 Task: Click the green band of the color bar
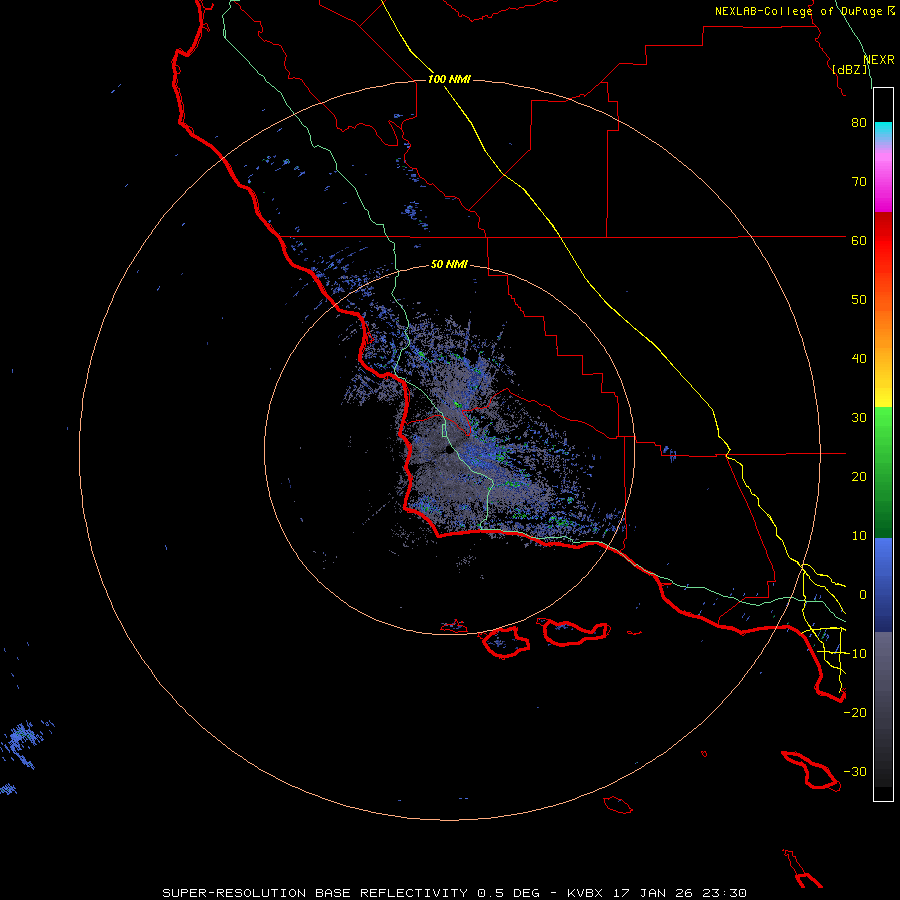tap(883, 471)
